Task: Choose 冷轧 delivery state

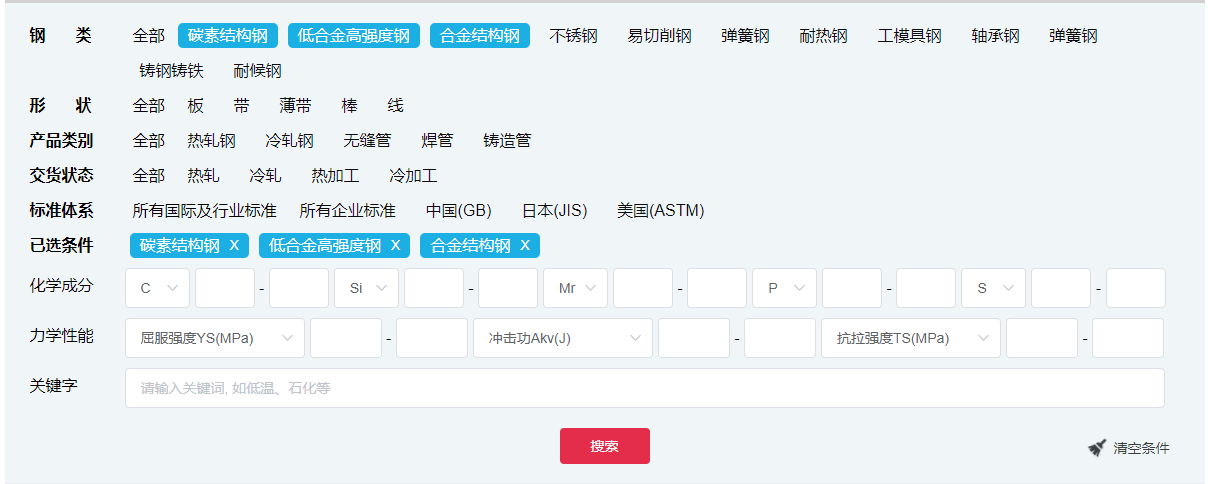Action: pyautogui.click(x=266, y=176)
